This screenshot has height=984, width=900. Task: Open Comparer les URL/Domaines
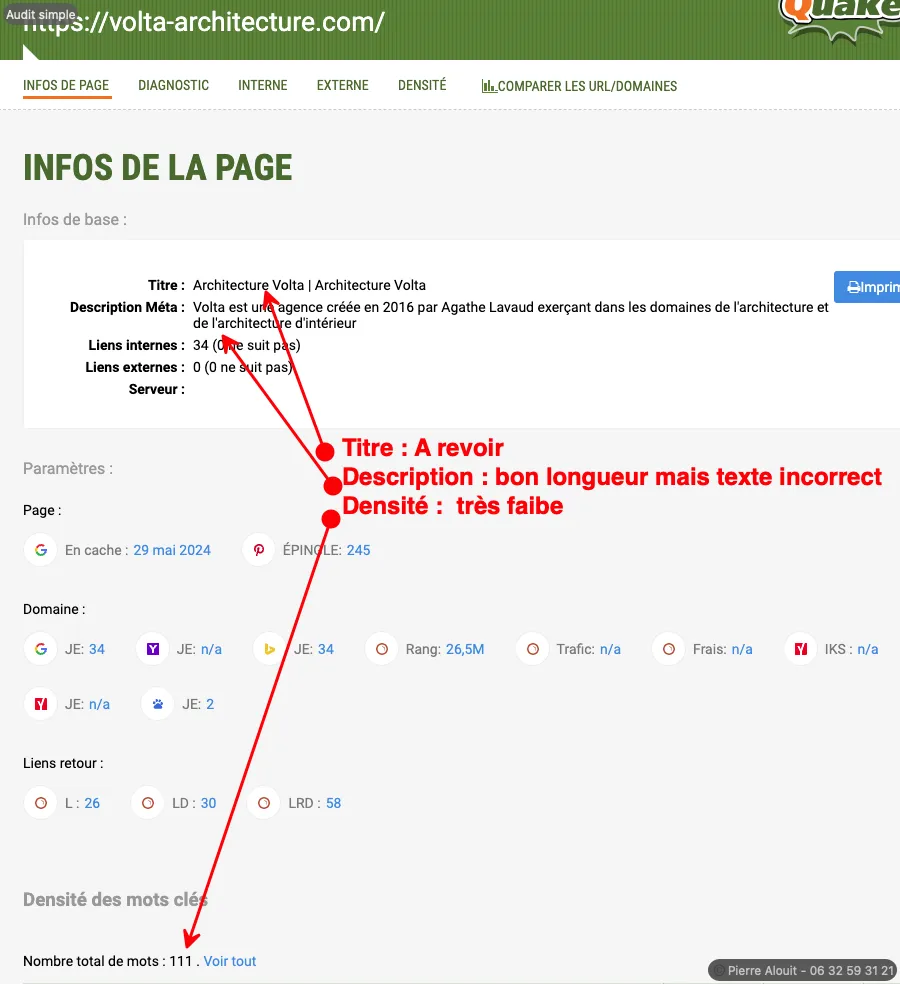[x=579, y=87]
